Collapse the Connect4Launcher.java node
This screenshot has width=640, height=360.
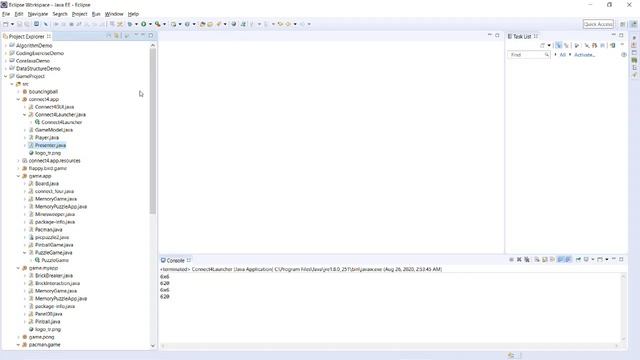(24, 115)
